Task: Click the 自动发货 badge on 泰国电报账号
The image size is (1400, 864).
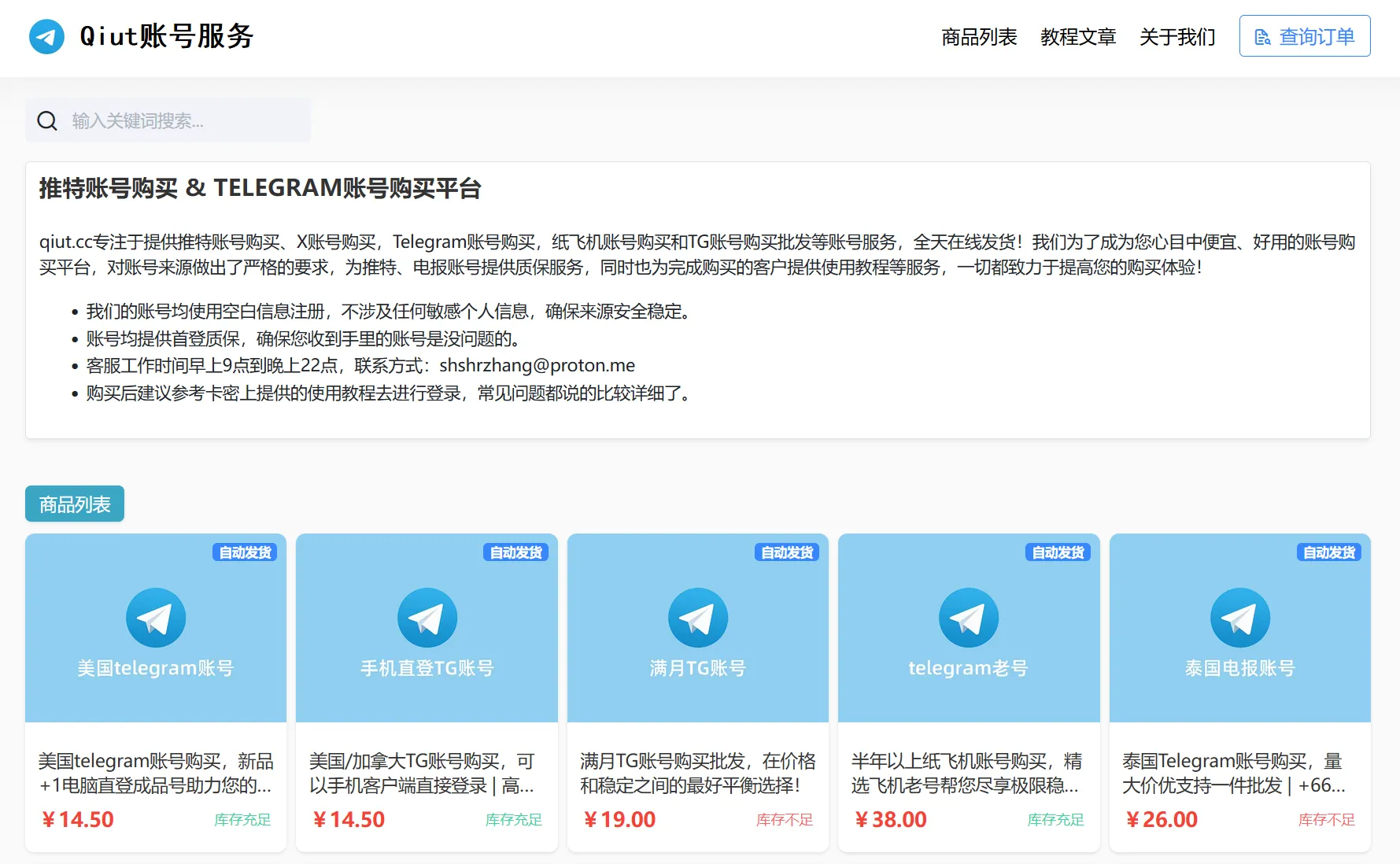Action: [1328, 552]
